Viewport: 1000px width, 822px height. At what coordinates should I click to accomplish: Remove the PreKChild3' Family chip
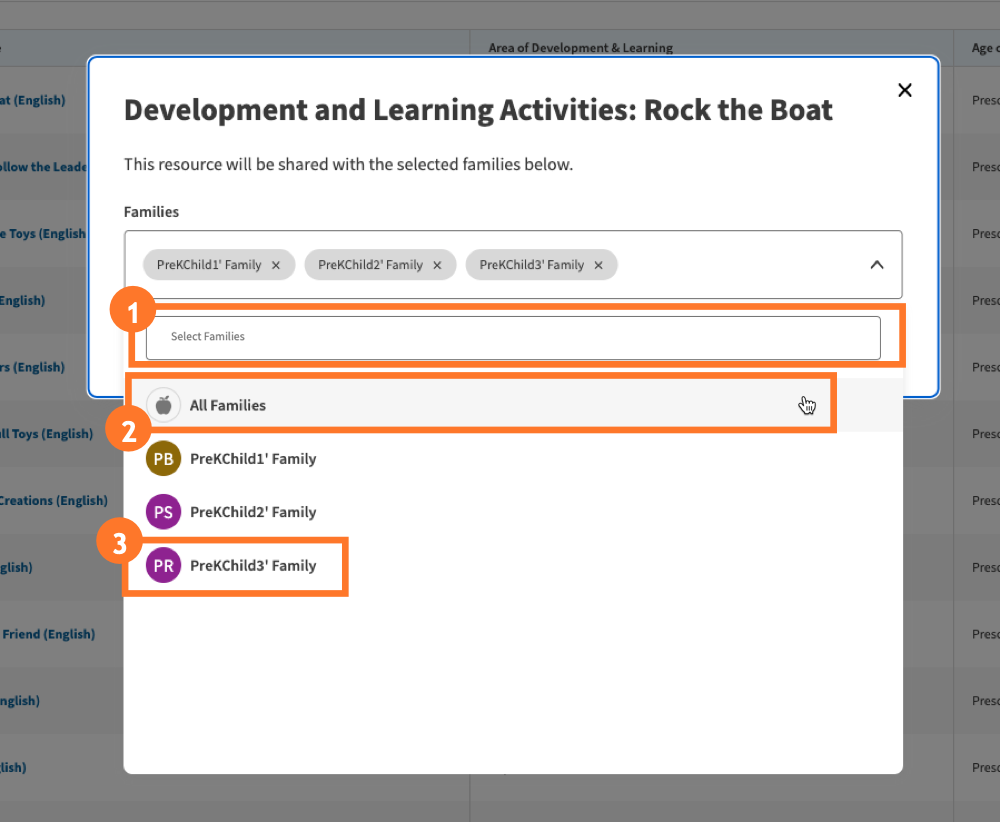click(x=598, y=265)
